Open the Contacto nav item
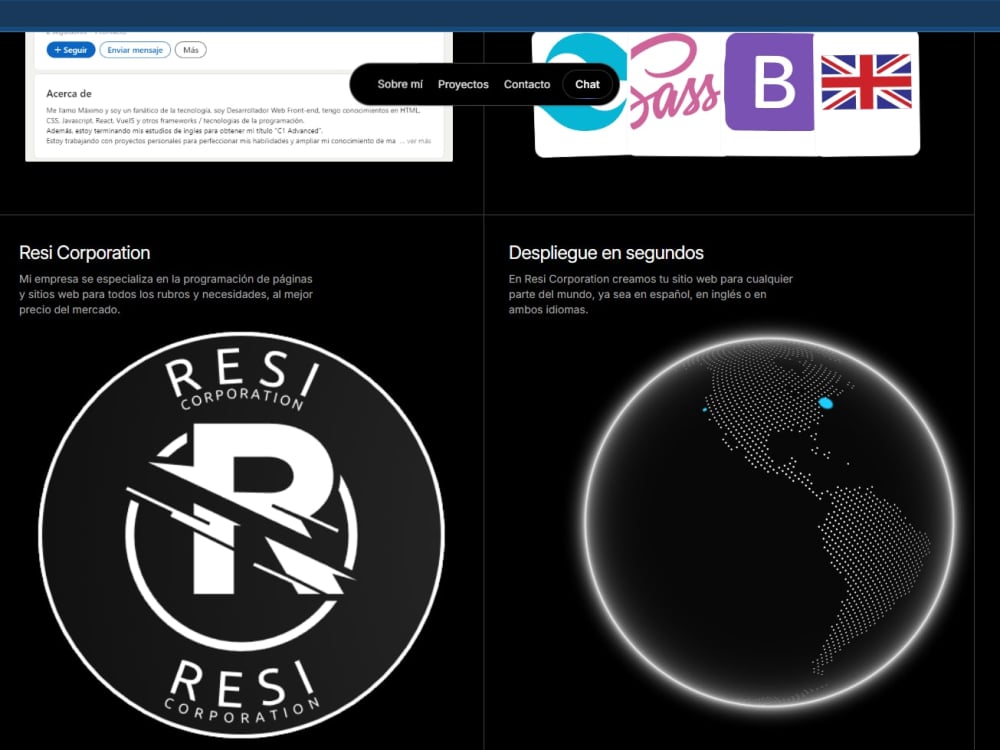 (x=527, y=84)
